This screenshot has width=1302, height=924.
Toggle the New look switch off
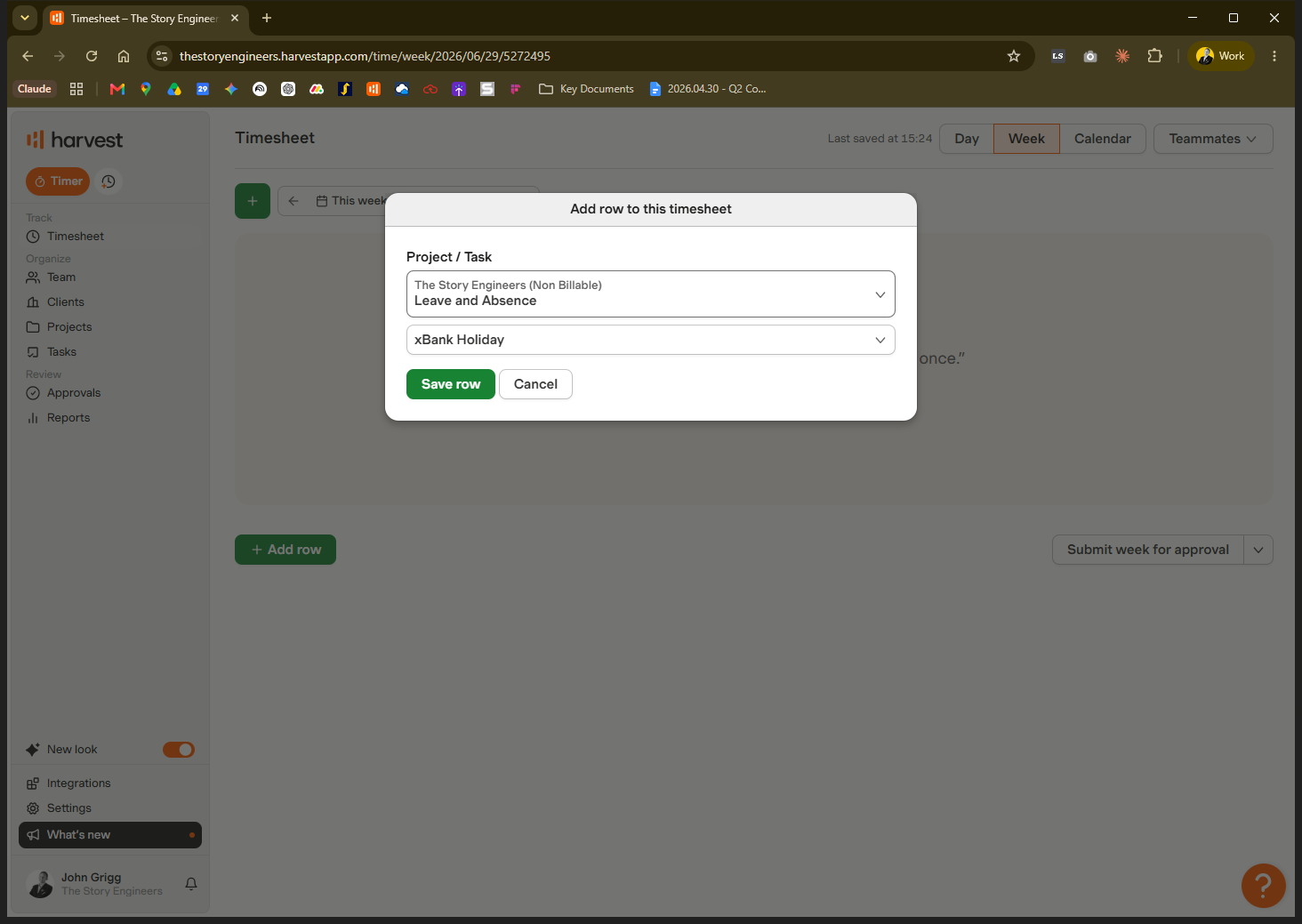coord(179,750)
